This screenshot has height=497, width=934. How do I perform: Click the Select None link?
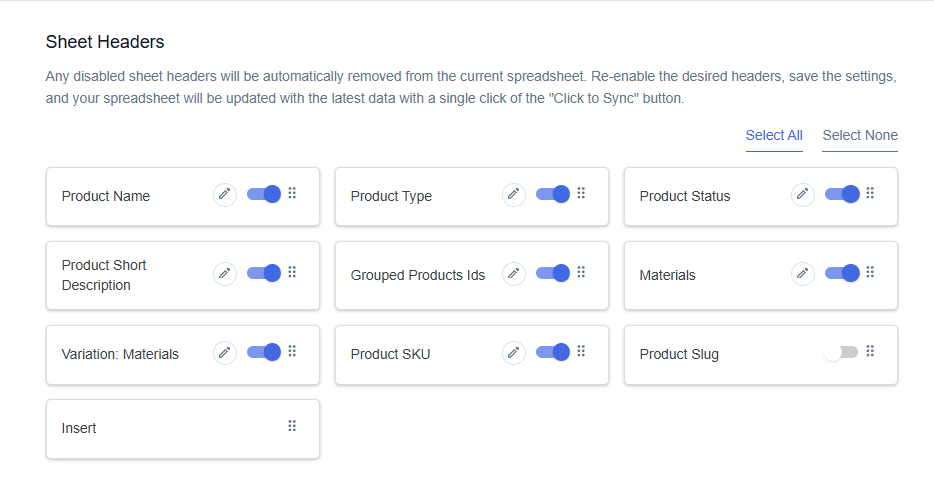[x=860, y=136]
